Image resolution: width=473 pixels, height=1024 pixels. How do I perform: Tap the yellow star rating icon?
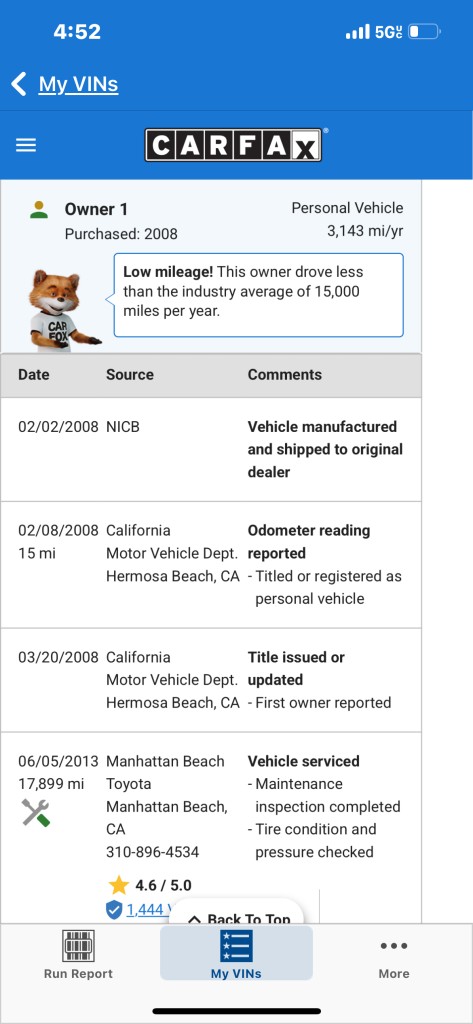pos(119,885)
